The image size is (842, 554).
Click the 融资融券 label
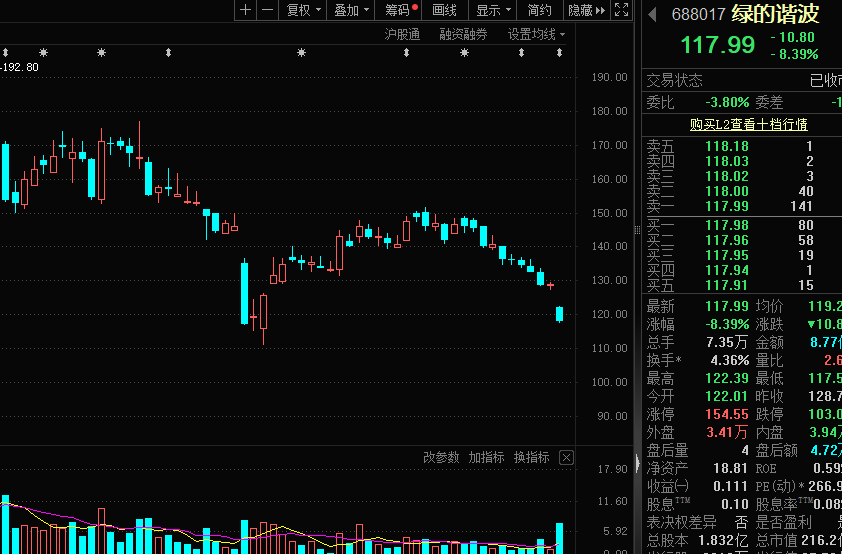pos(463,35)
